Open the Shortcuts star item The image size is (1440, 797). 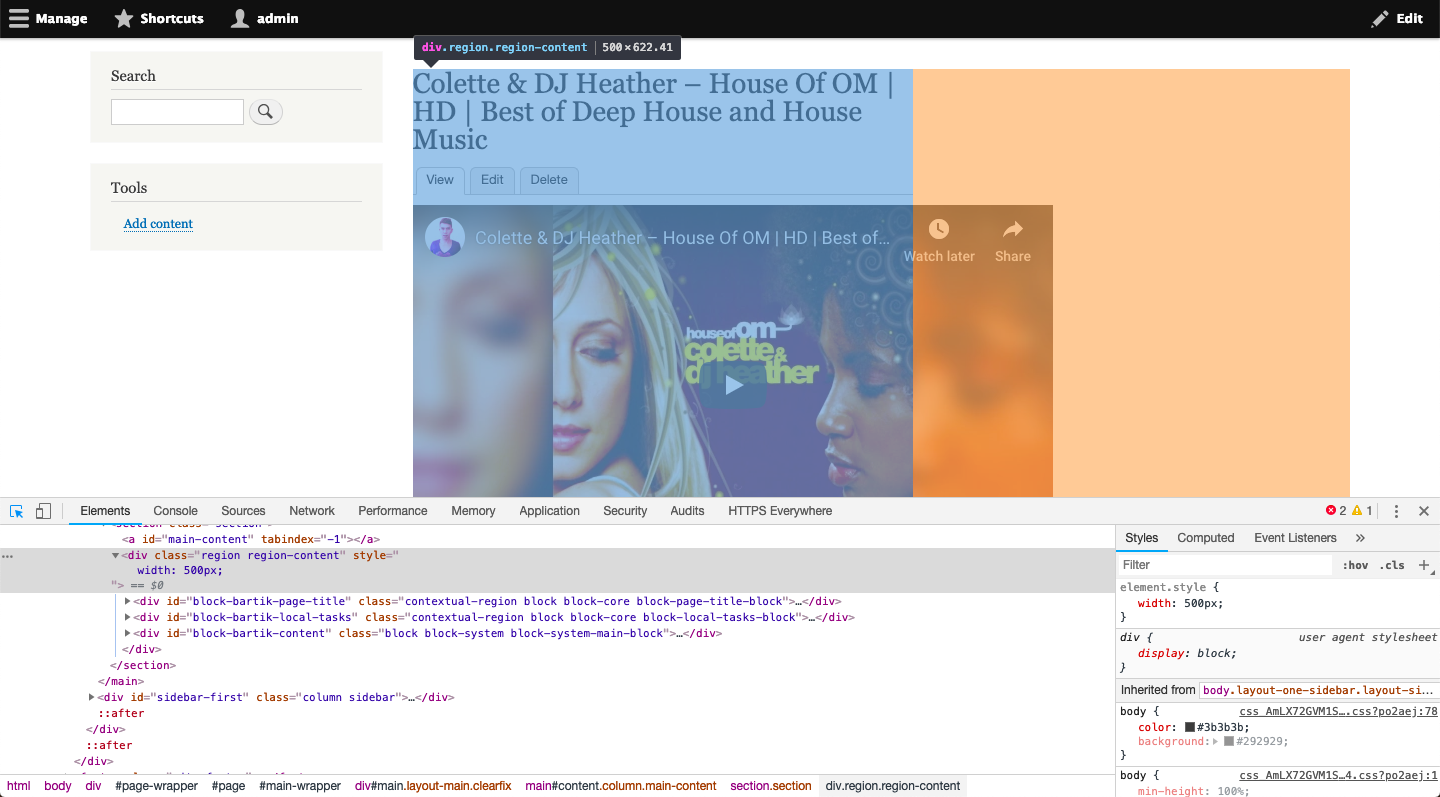pos(159,18)
